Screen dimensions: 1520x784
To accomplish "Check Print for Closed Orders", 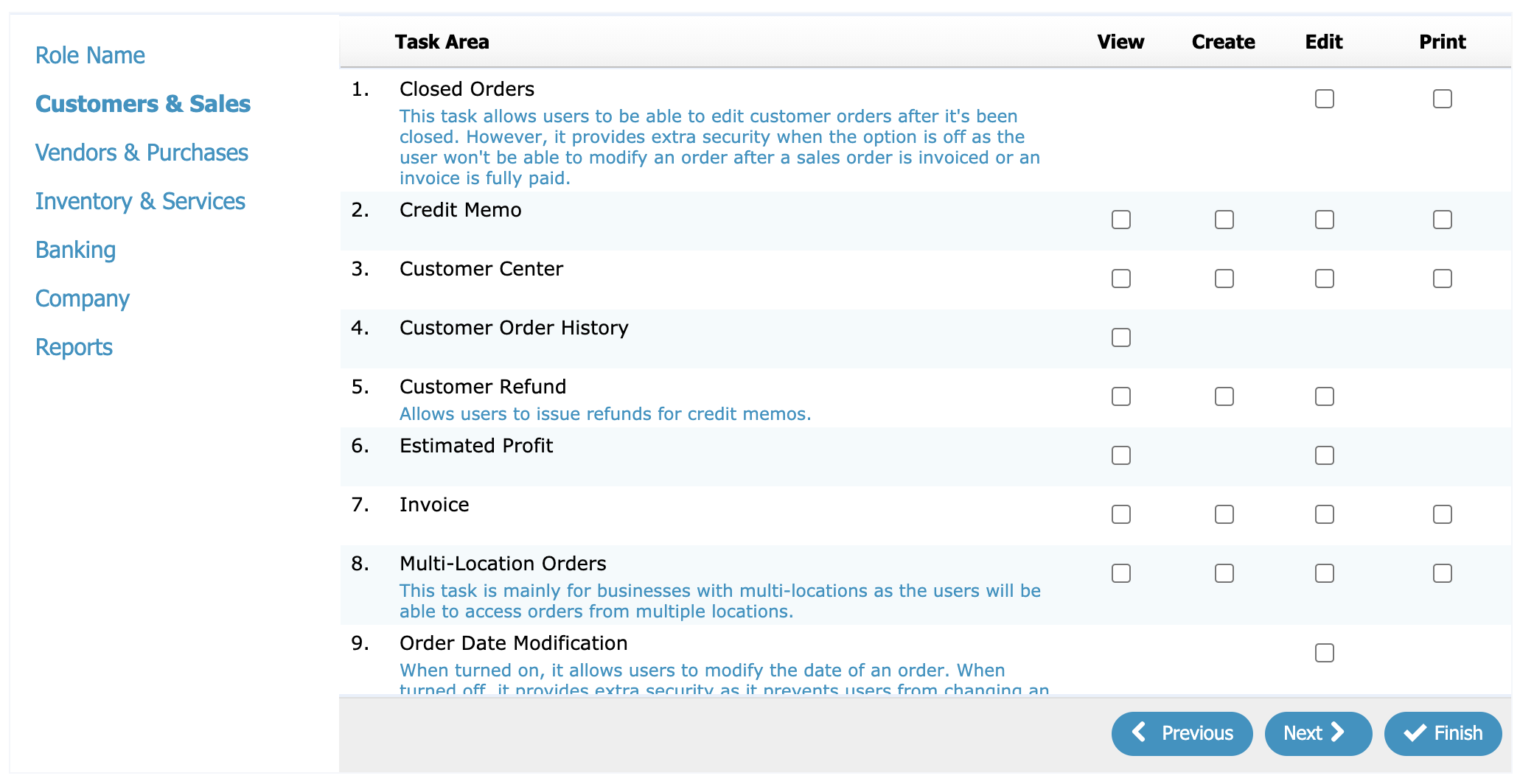I will (1442, 99).
